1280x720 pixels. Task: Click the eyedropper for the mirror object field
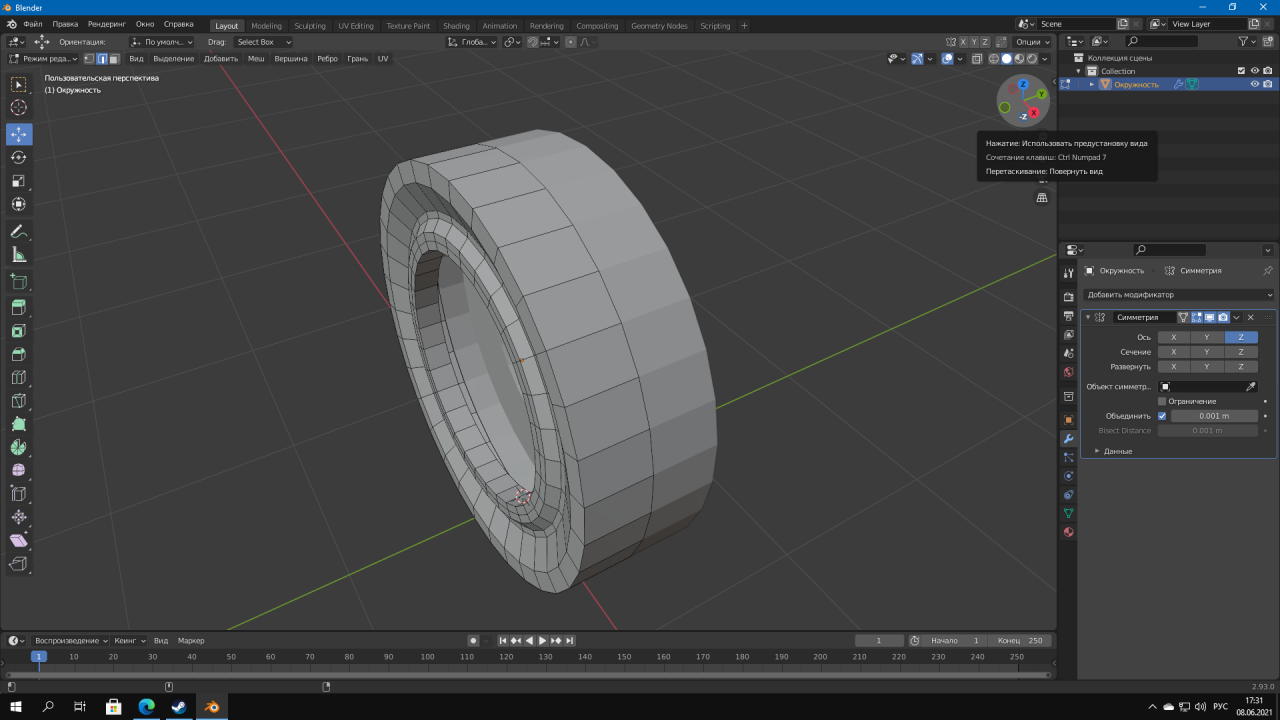tap(1250, 386)
